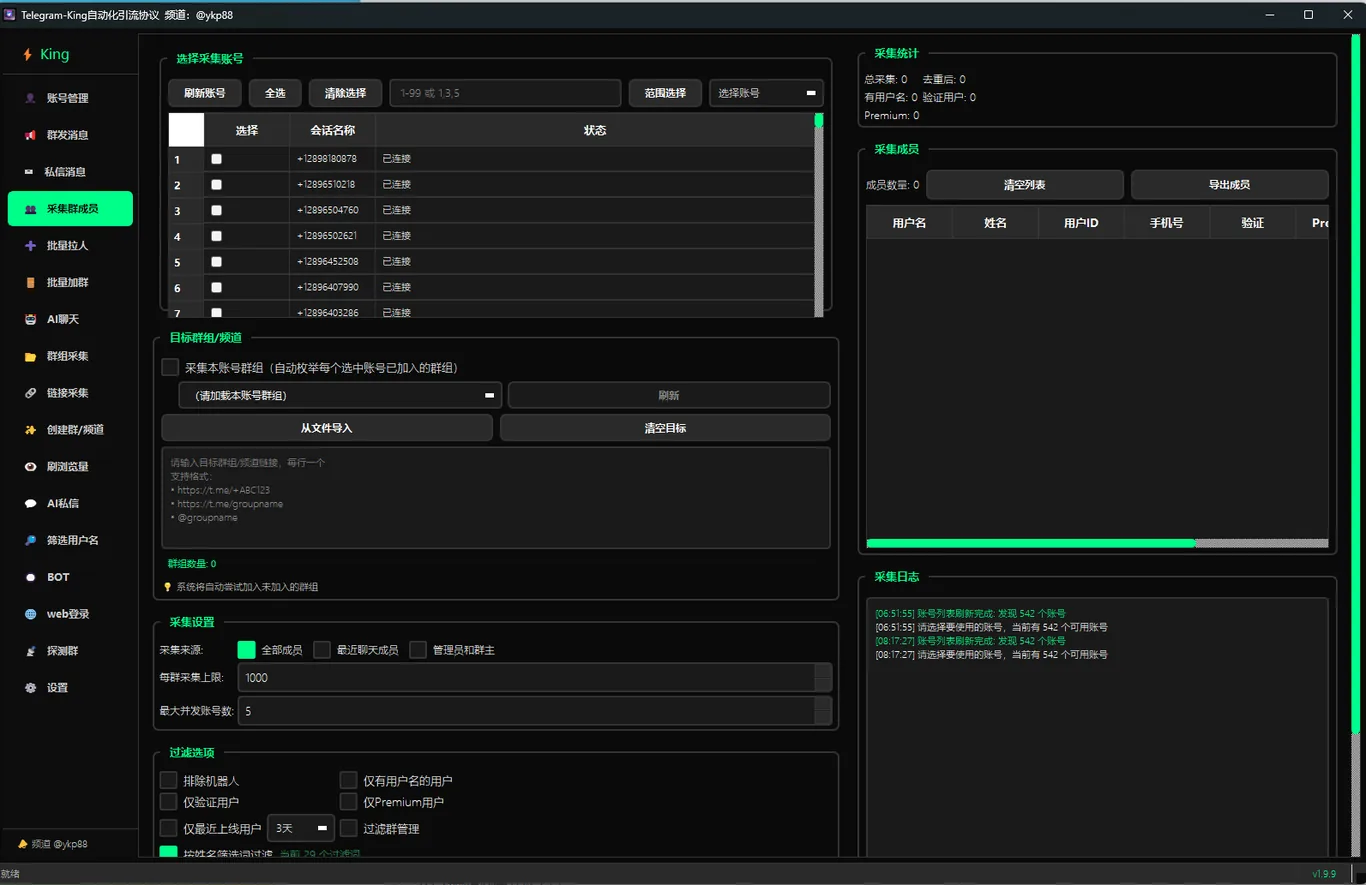Focus the account range field (1-99 或 1,3,5)
The height and width of the screenshot is (885, 1366).
[505, 93]
